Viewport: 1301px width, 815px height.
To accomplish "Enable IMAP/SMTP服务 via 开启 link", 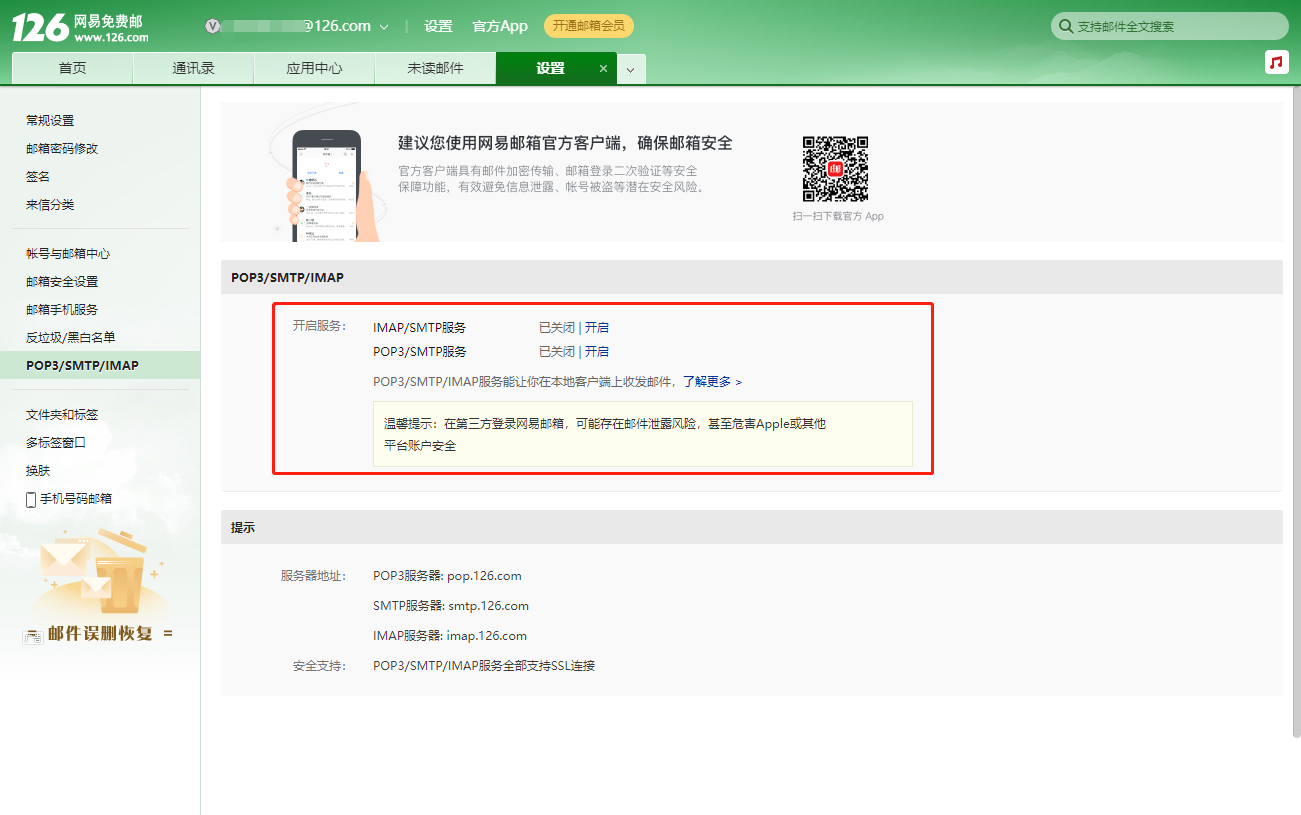I will (x=597, y=327).
